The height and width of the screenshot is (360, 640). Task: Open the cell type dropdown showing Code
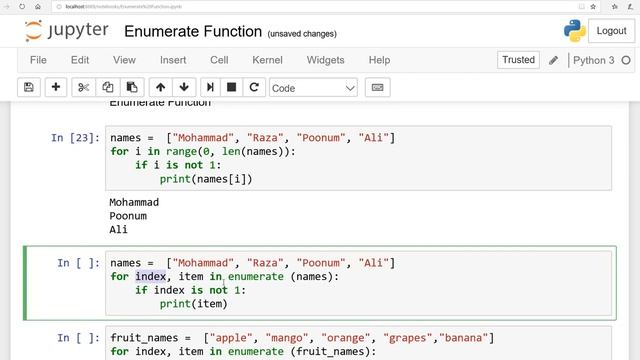tap(313, 88)
